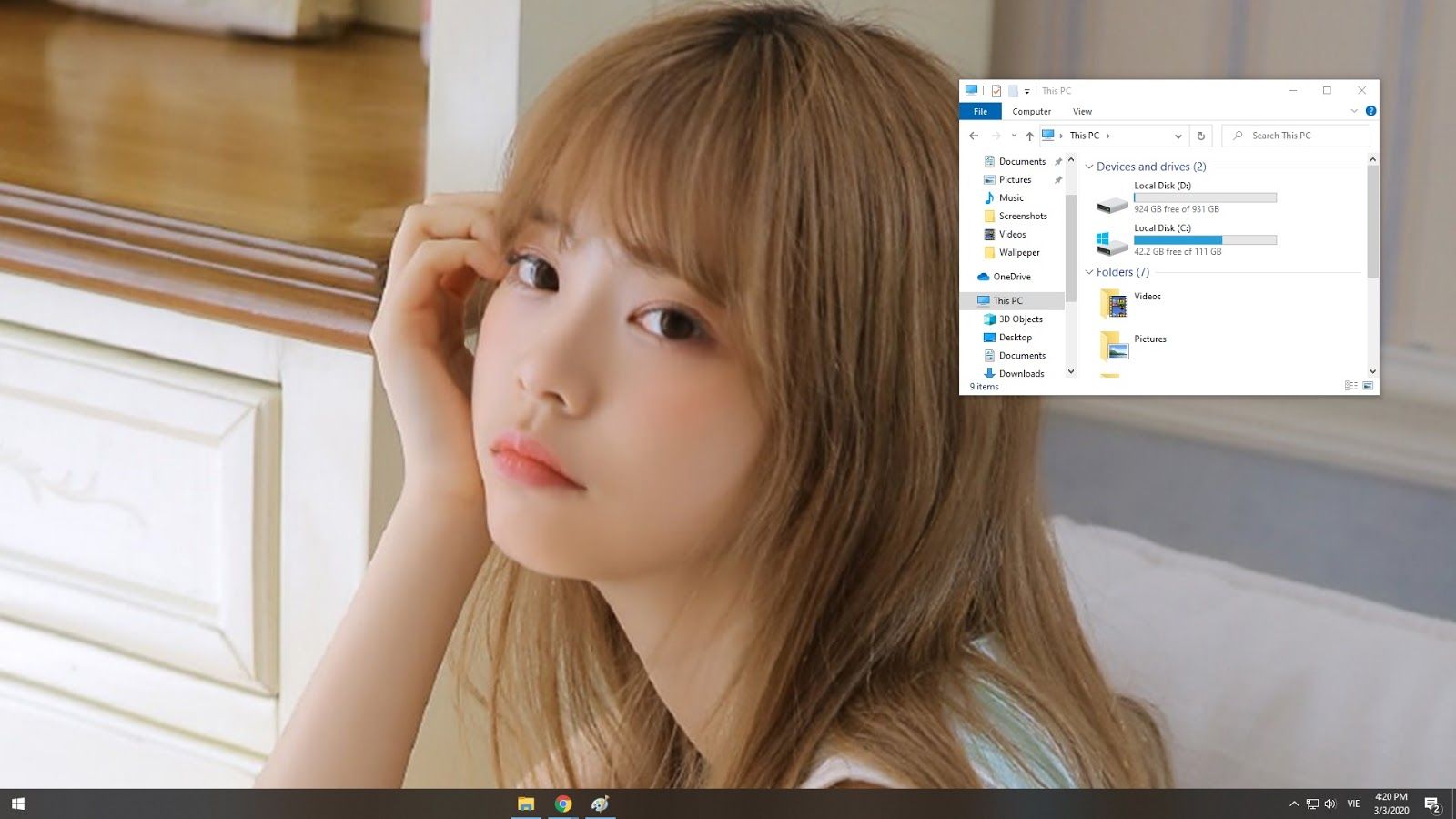
Task: Collapse the Folders group
Action: pyautogui.click(x=1089, y=272)
